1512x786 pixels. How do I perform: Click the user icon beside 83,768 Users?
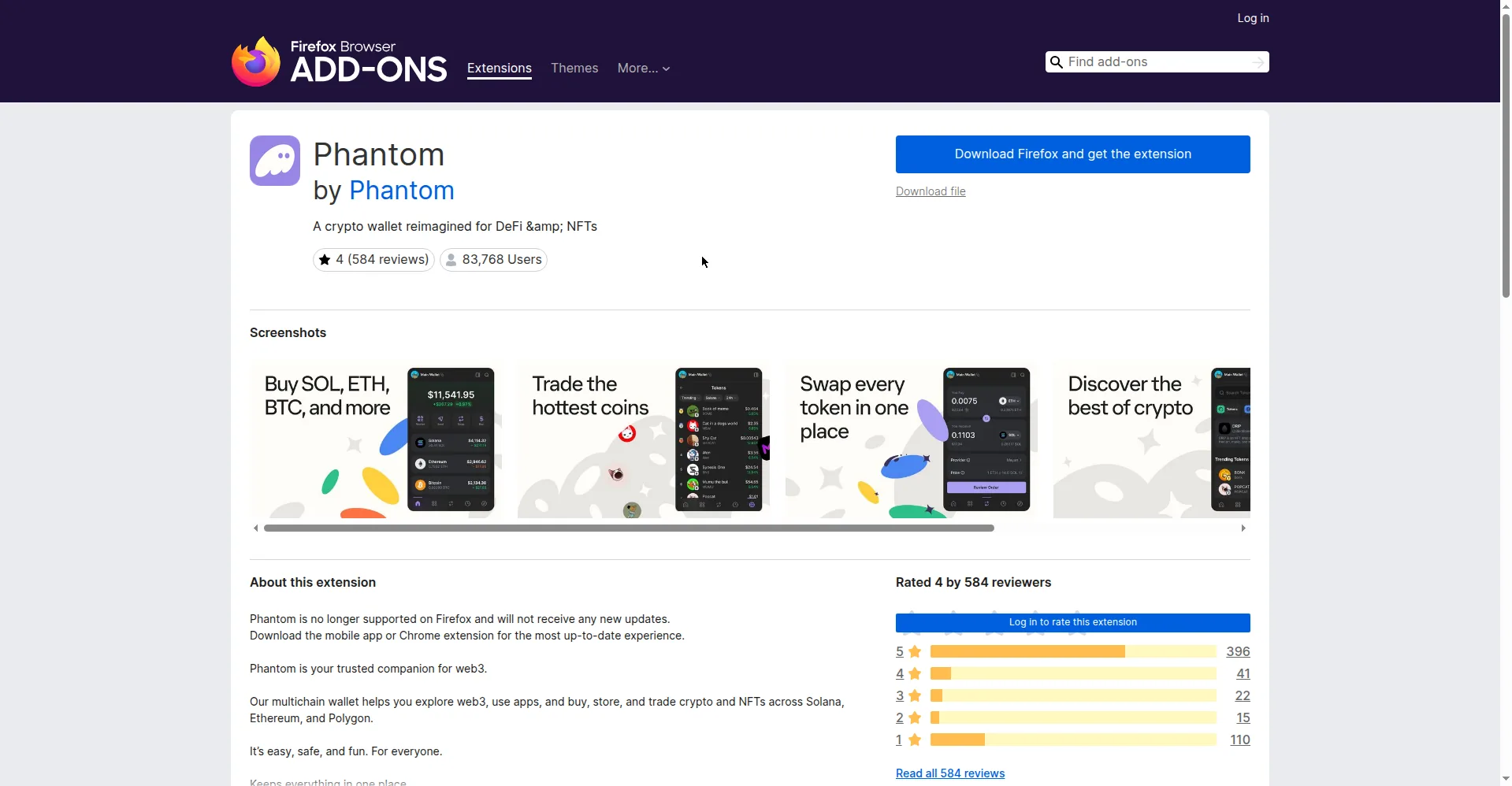(x=451, y=260)
